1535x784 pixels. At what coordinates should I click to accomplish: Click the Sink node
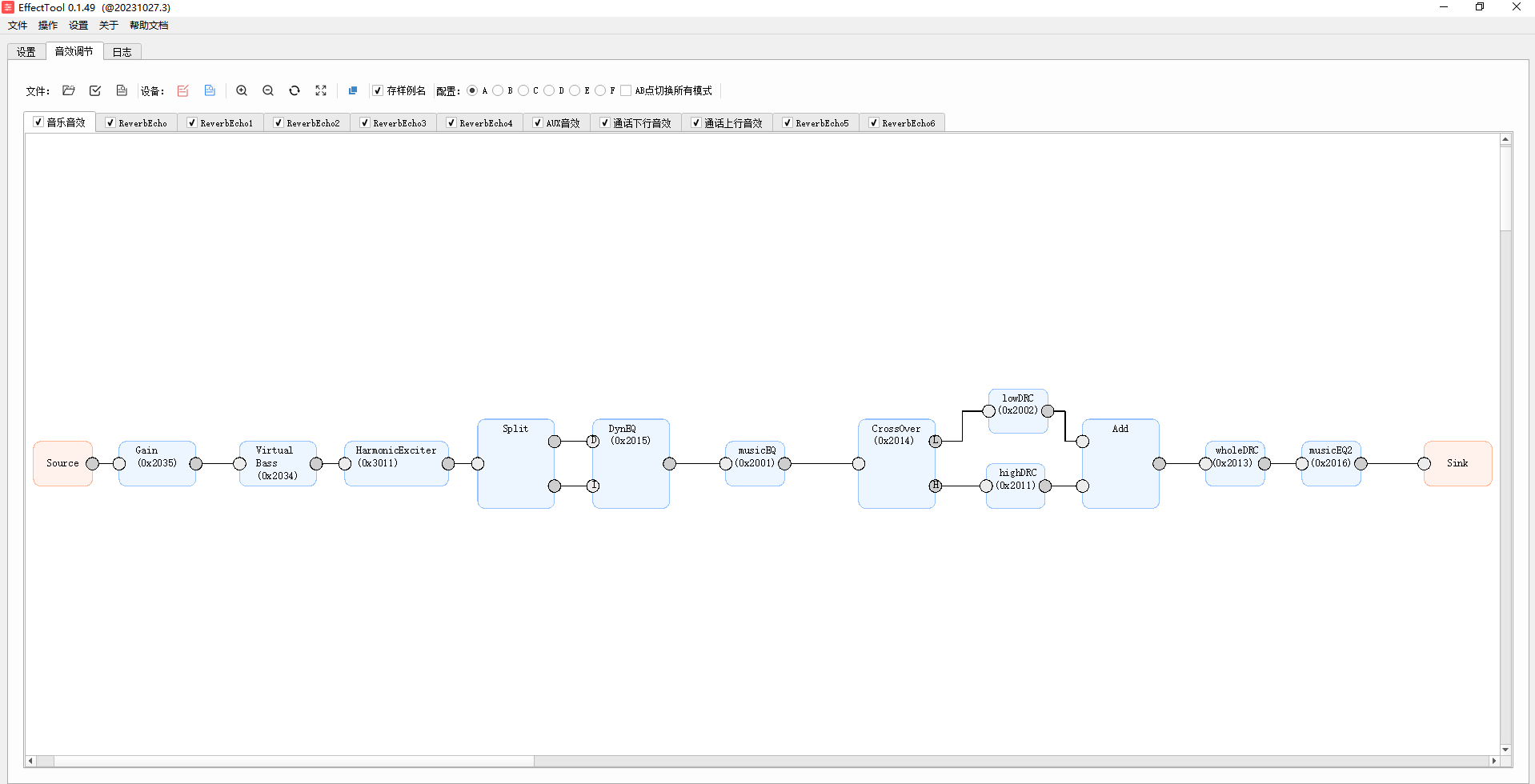[1457, 463]
